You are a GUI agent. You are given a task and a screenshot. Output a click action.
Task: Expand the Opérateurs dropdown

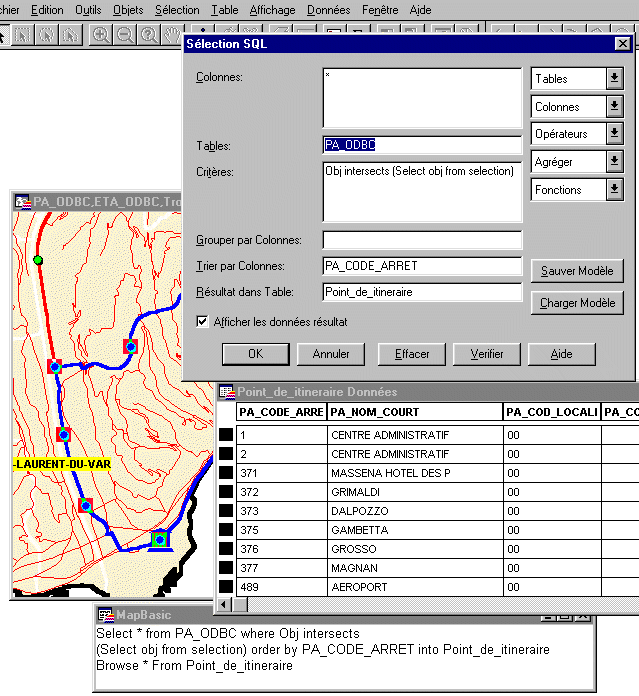pyautogui.click(x=614, y=134)
